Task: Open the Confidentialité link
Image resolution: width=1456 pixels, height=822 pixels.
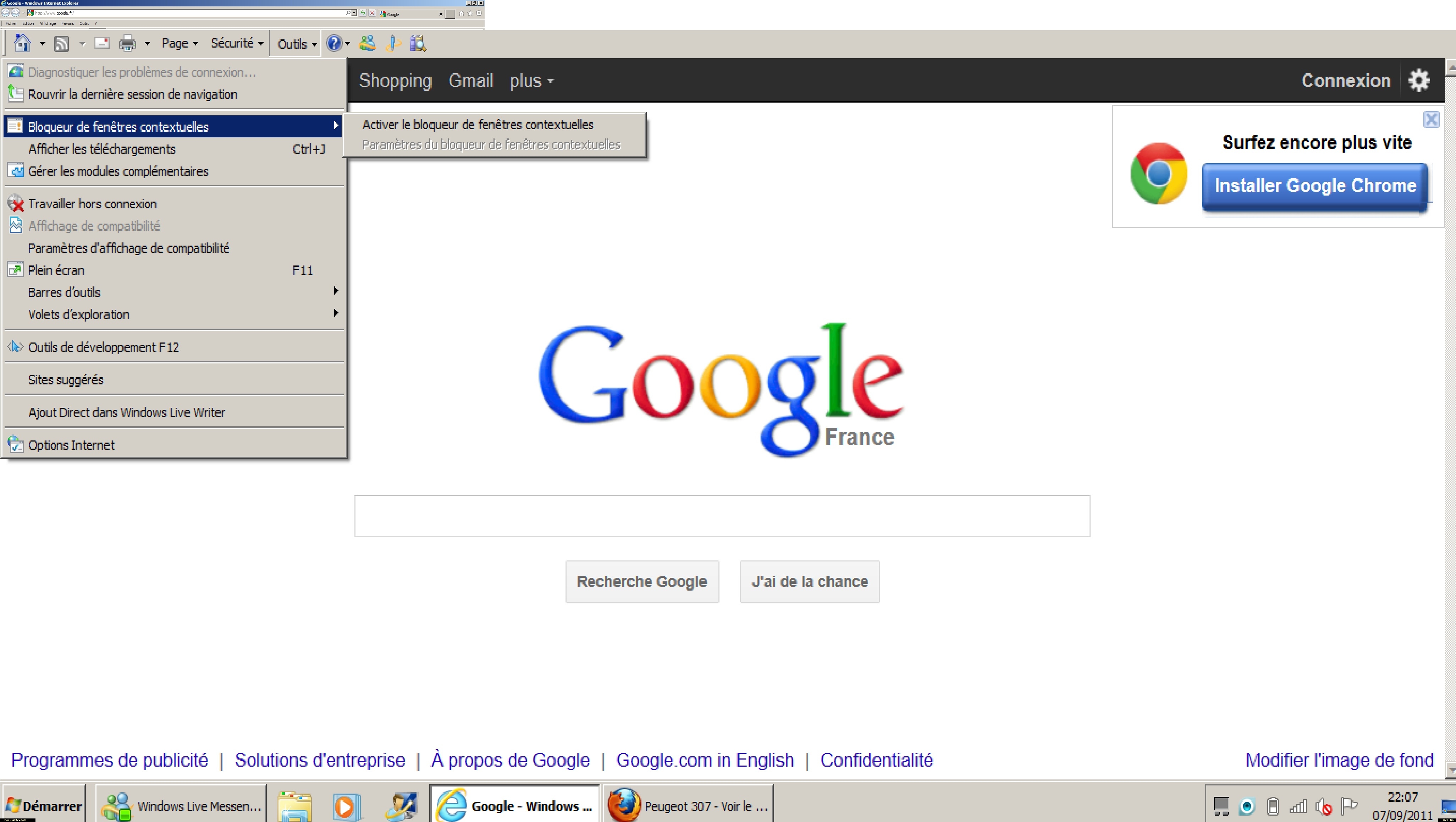Action: (877, 760)
